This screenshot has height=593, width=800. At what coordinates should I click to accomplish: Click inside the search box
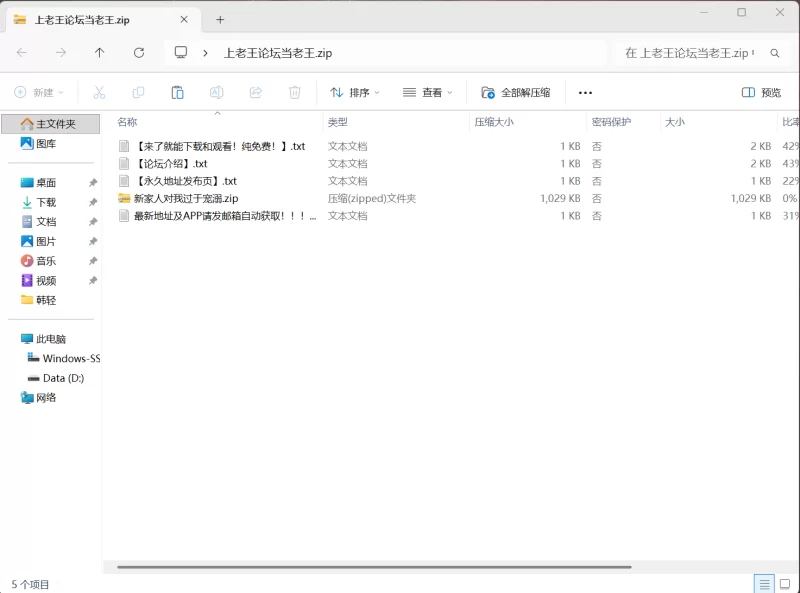pos(690,52)
